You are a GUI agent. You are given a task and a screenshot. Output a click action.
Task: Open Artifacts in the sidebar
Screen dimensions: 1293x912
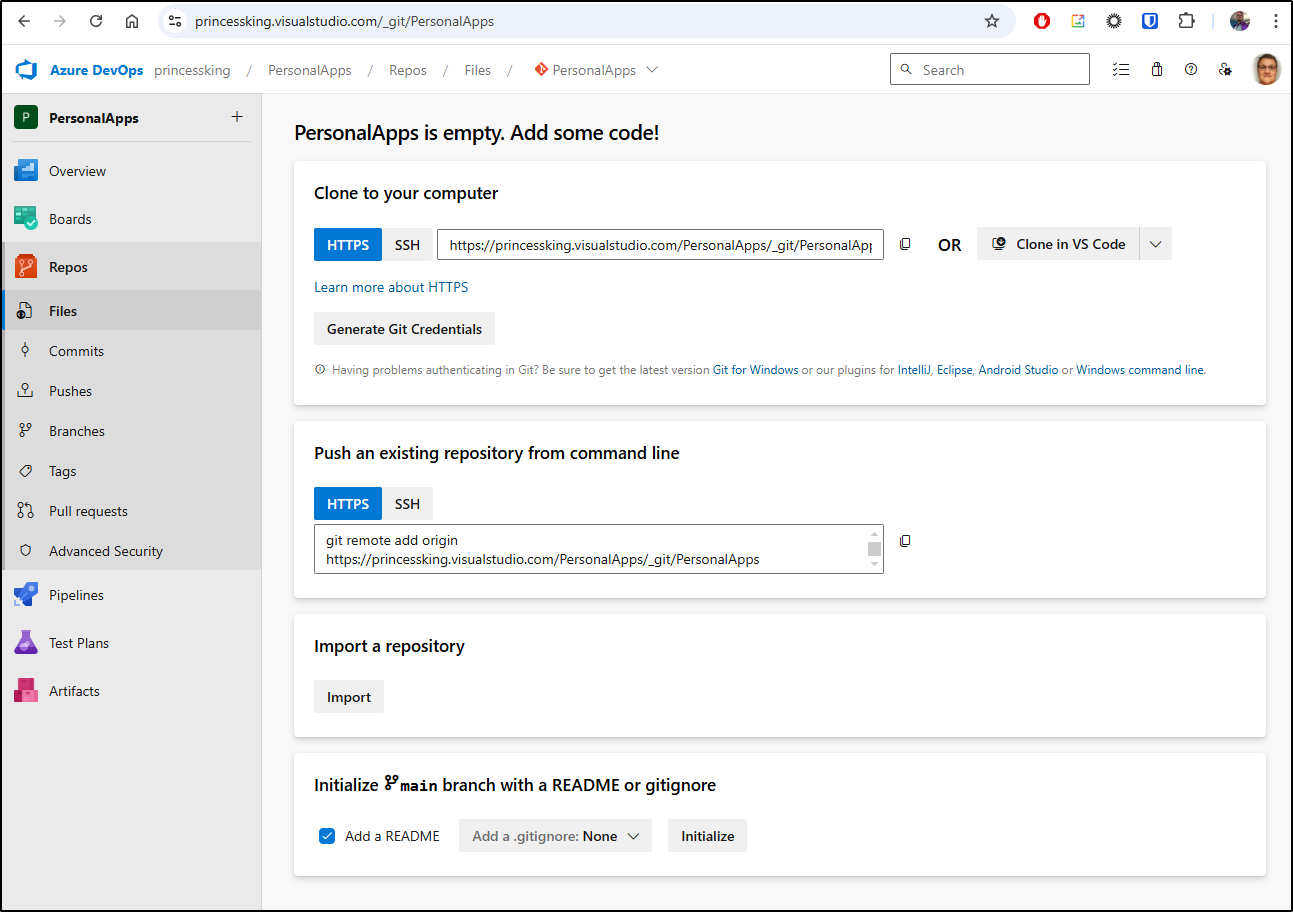131,691
